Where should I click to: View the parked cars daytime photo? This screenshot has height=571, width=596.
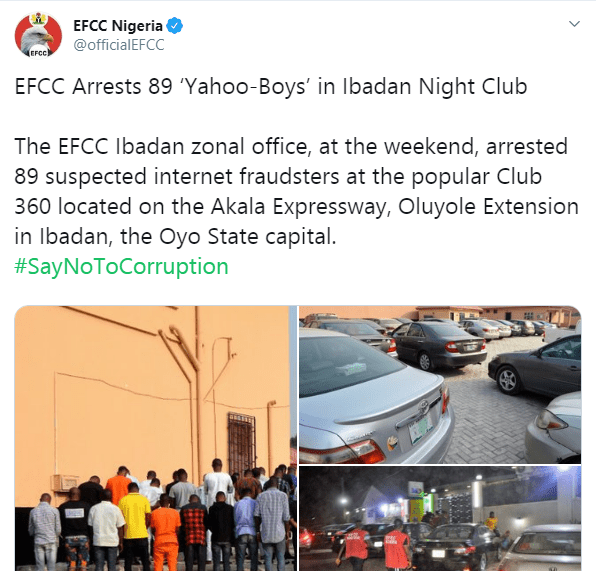[x=440, y=384]
